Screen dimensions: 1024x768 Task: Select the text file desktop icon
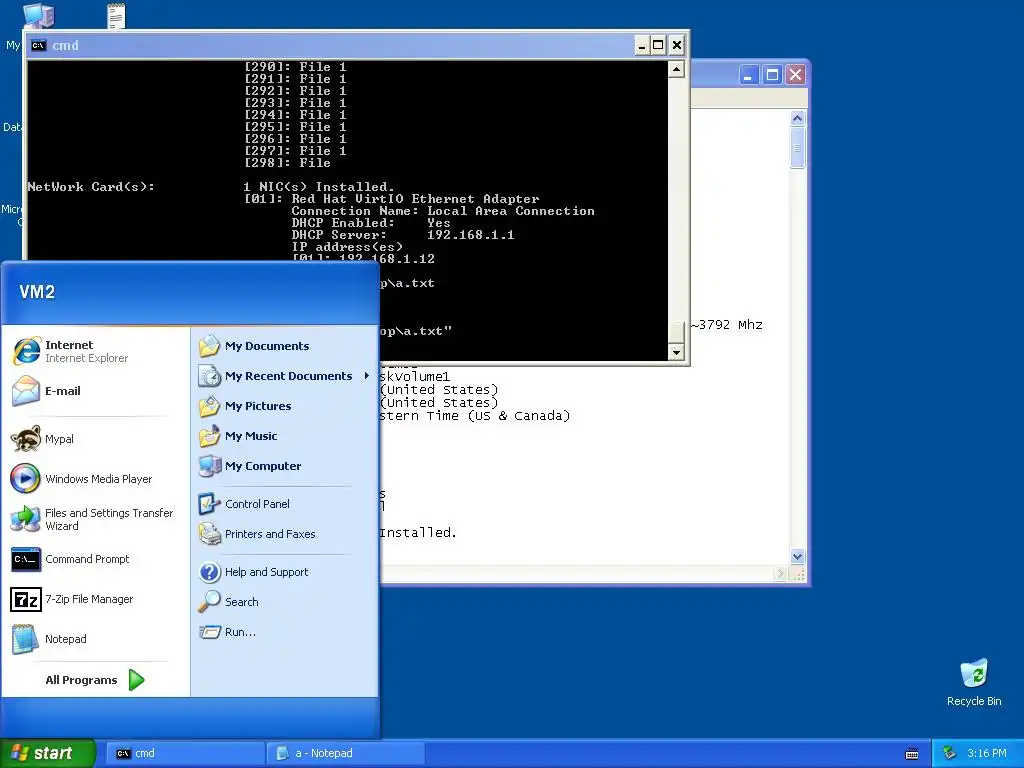point(116,16)
